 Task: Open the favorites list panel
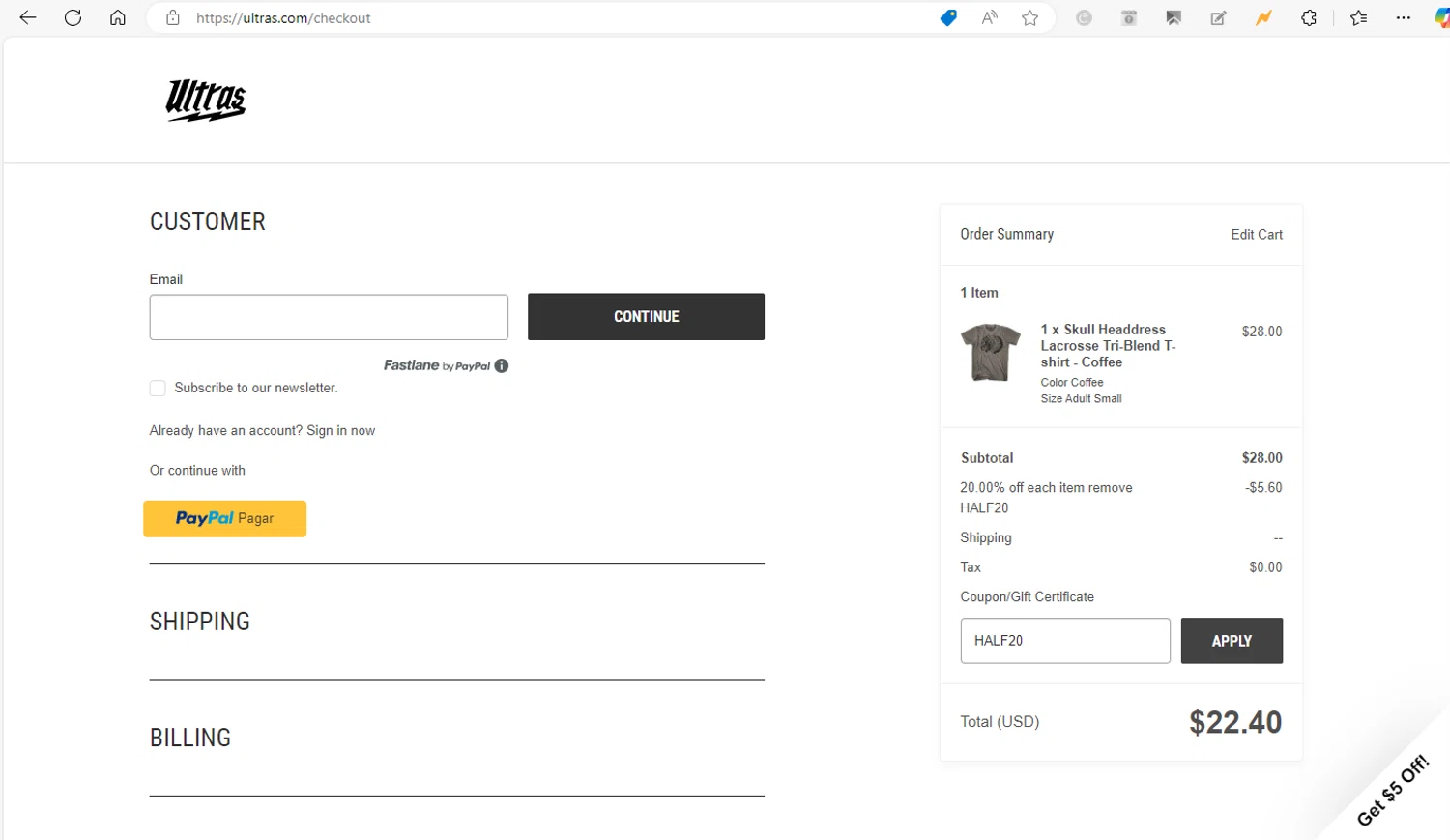coord(1358,17)
